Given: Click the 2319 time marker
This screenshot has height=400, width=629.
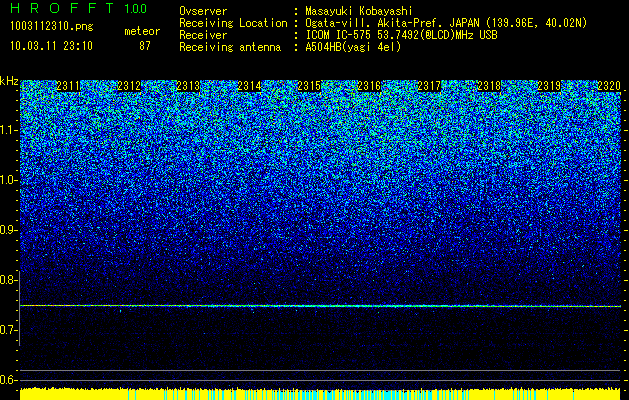Looking at the screenshot, I should tap(549, 86).
